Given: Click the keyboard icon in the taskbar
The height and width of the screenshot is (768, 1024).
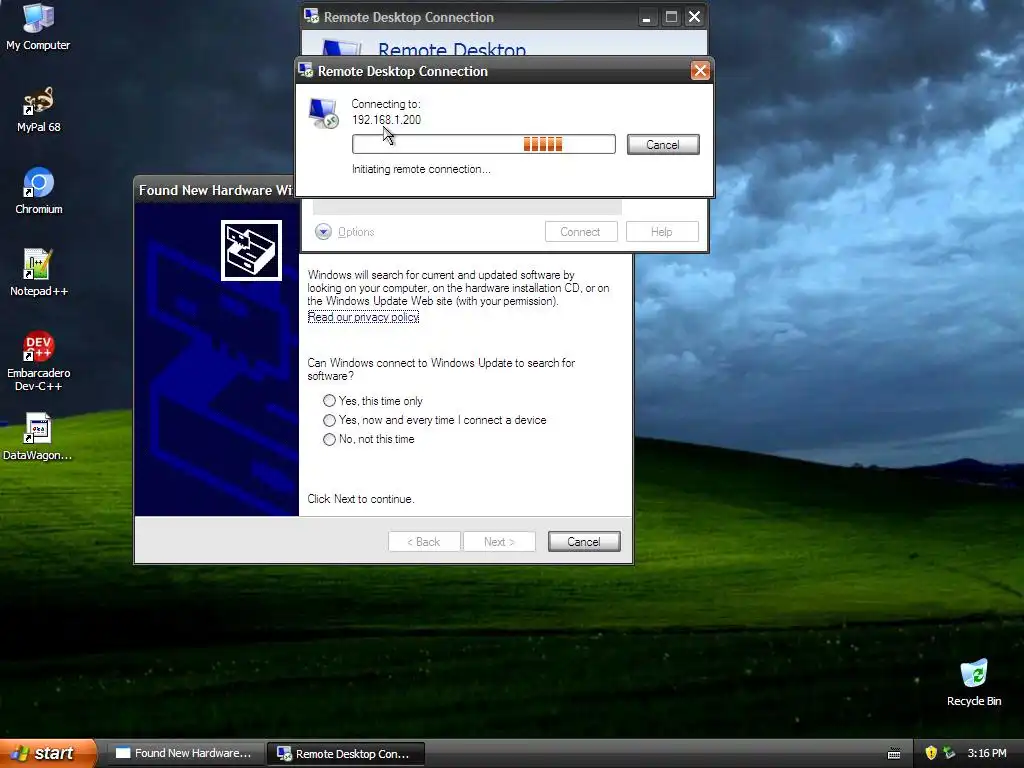Looking at the screenshot, I should [894, 754].
